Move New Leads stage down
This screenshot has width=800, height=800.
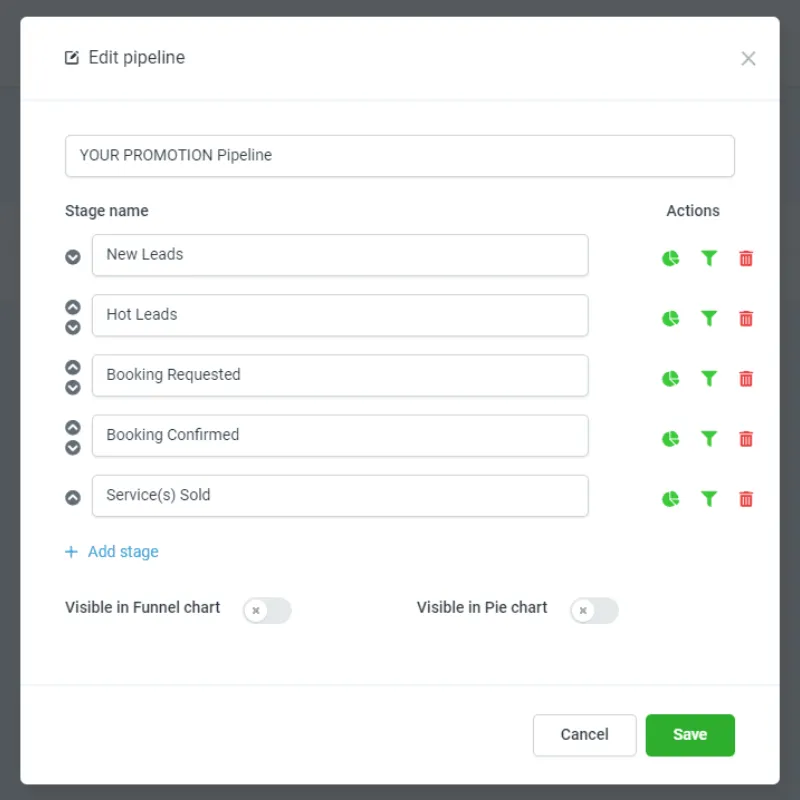(73, 257)
